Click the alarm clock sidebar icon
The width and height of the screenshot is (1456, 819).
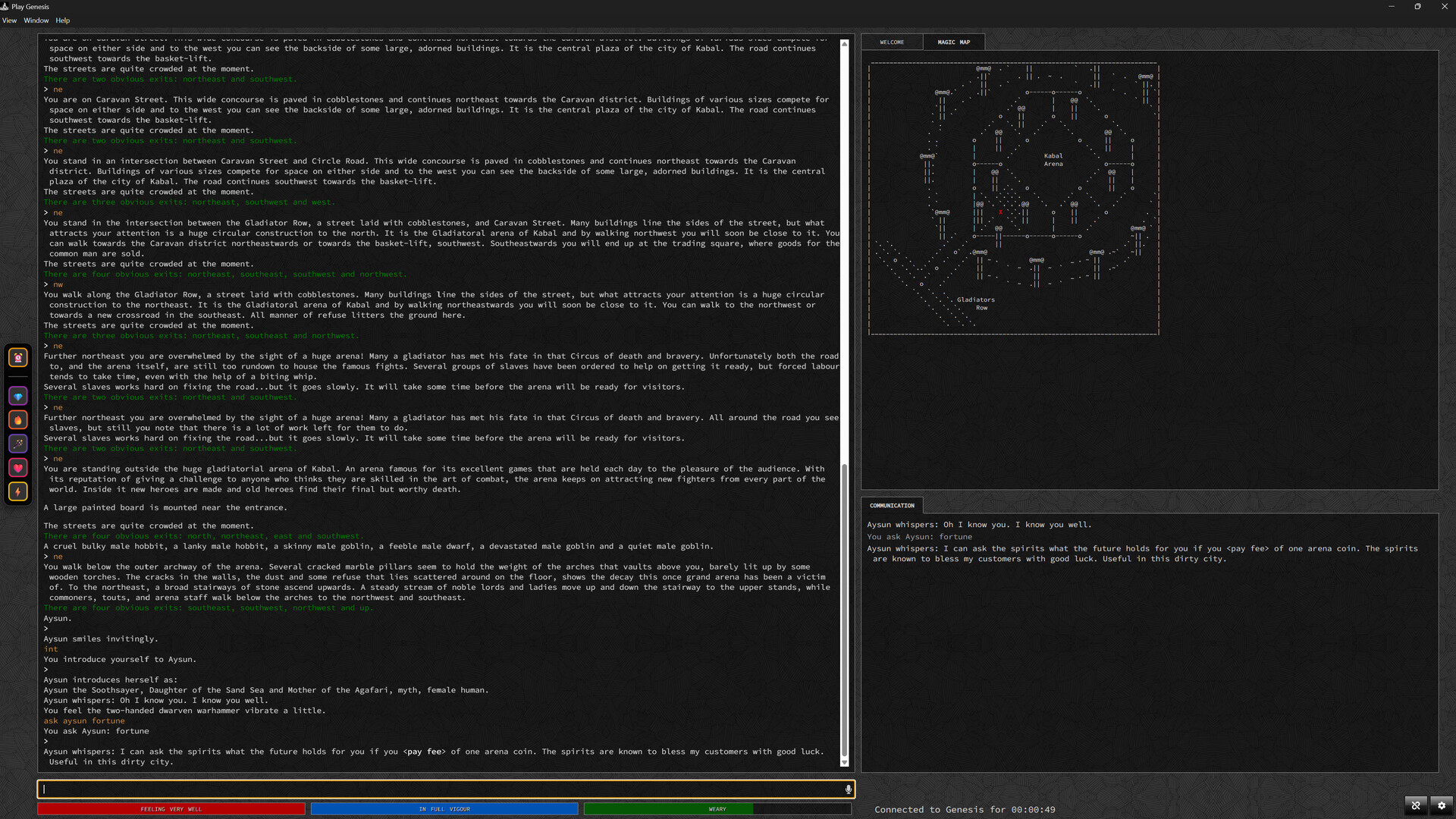coord(18,357)
